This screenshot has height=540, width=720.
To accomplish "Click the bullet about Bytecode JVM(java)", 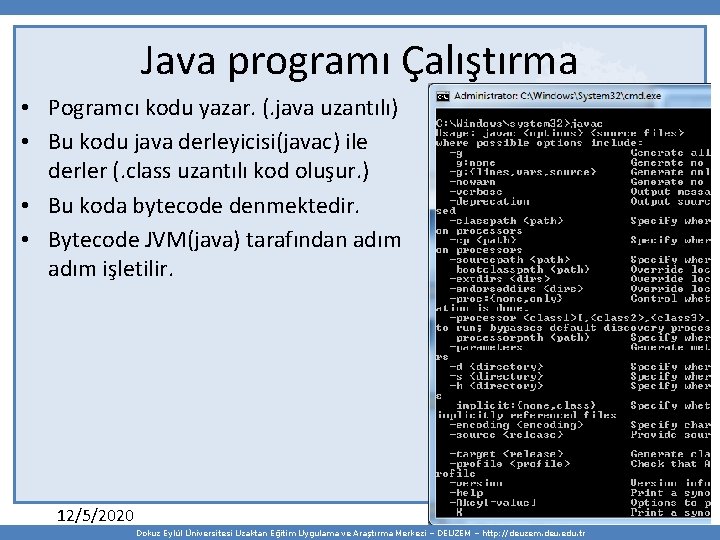I will pos(225,254).
